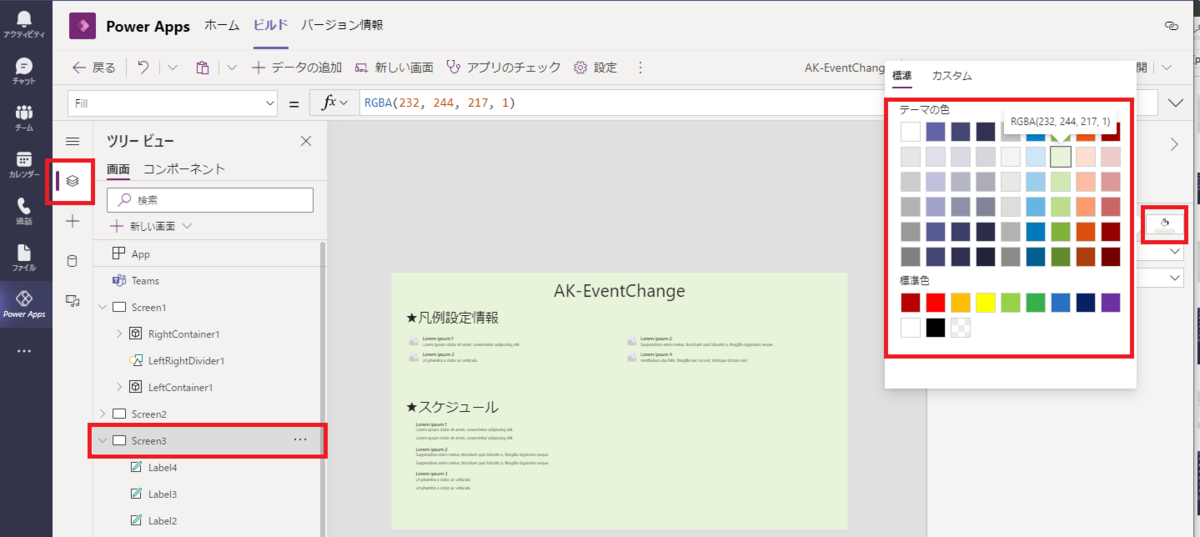This screenshot has height=537, width=1200.
Task: Pick the orange standard color swatch
Action: click(960, 302)
